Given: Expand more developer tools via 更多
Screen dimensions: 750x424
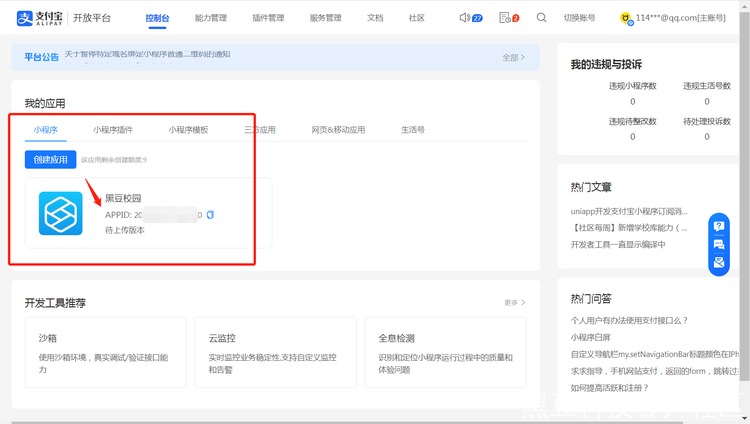Looking at the screenshot, I should coord(515,302).
